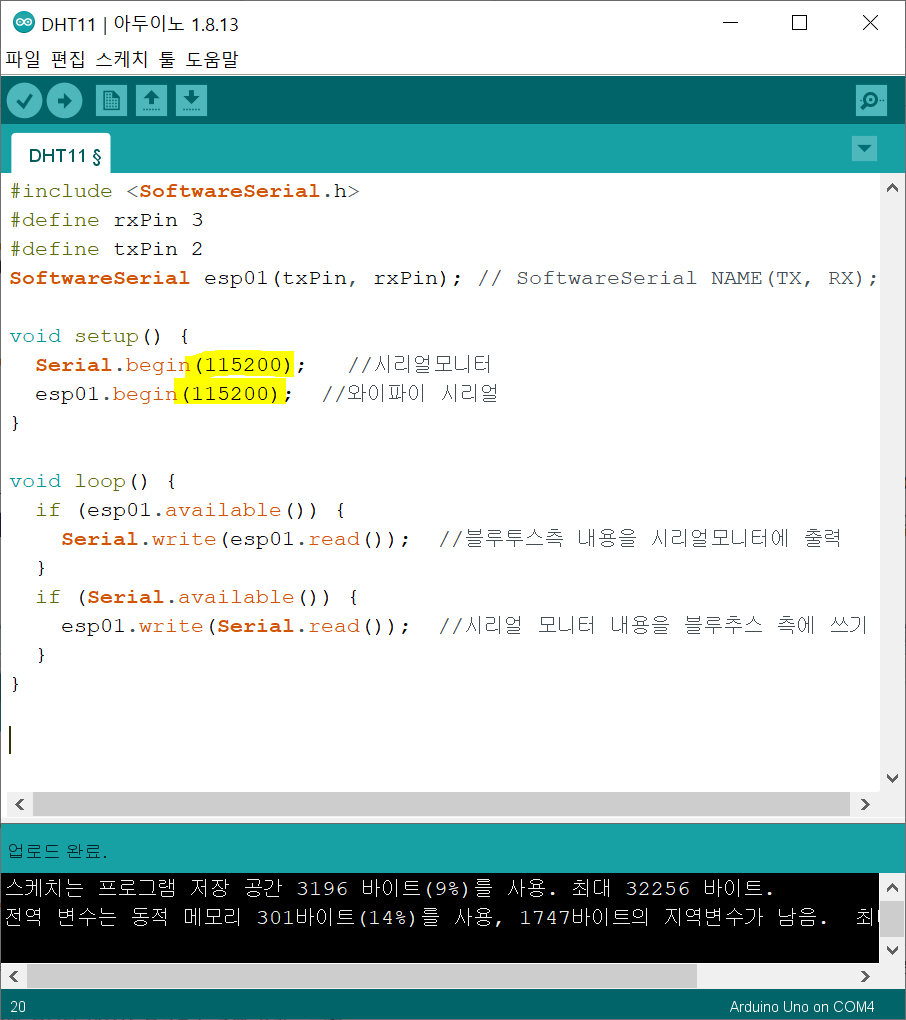Click line number 20 in the status bar
906x1020 pixels.
[18, 1006]
